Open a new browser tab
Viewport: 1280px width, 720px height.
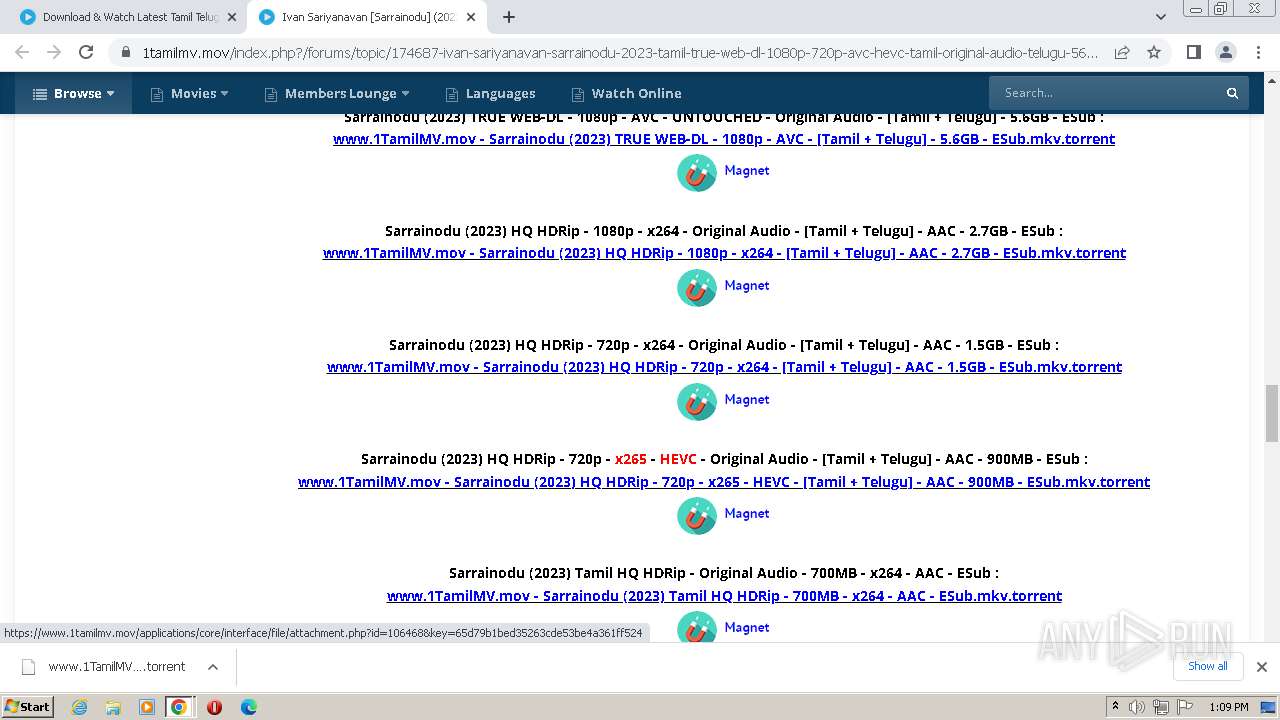click(x=508, y=17)
